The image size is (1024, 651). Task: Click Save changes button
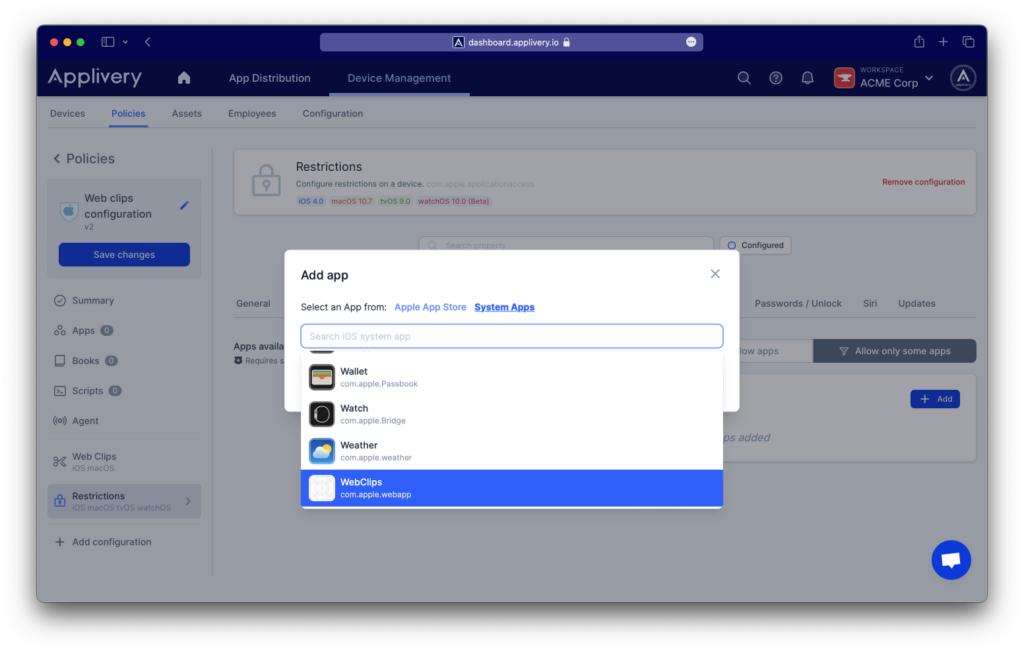click(x=124, y=255)
